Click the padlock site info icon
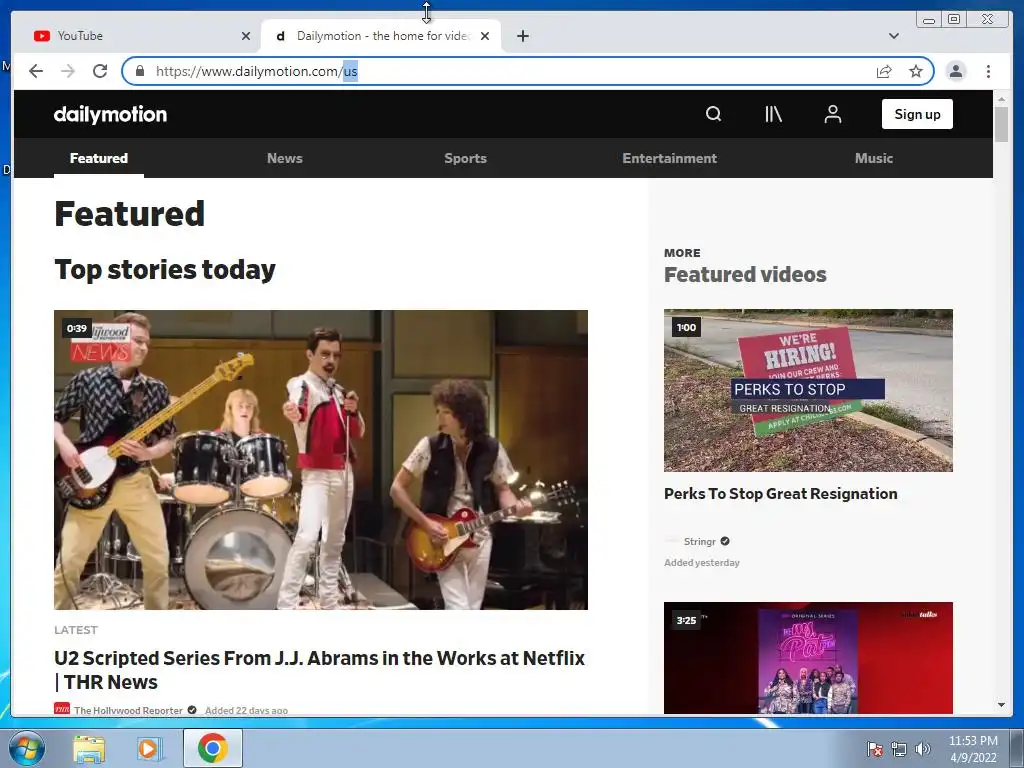1024x768 pixels. tap(139, 71)
